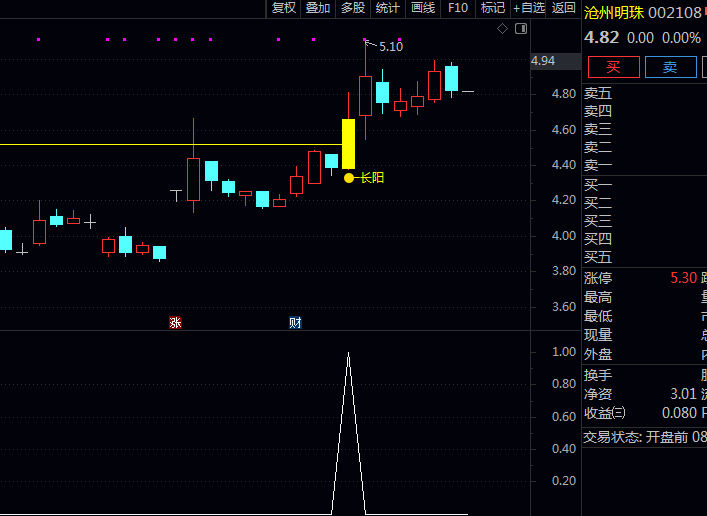Screen dimensions: 707x516
Task: Toggle the side panel layout icon
Action: point(520,29)
